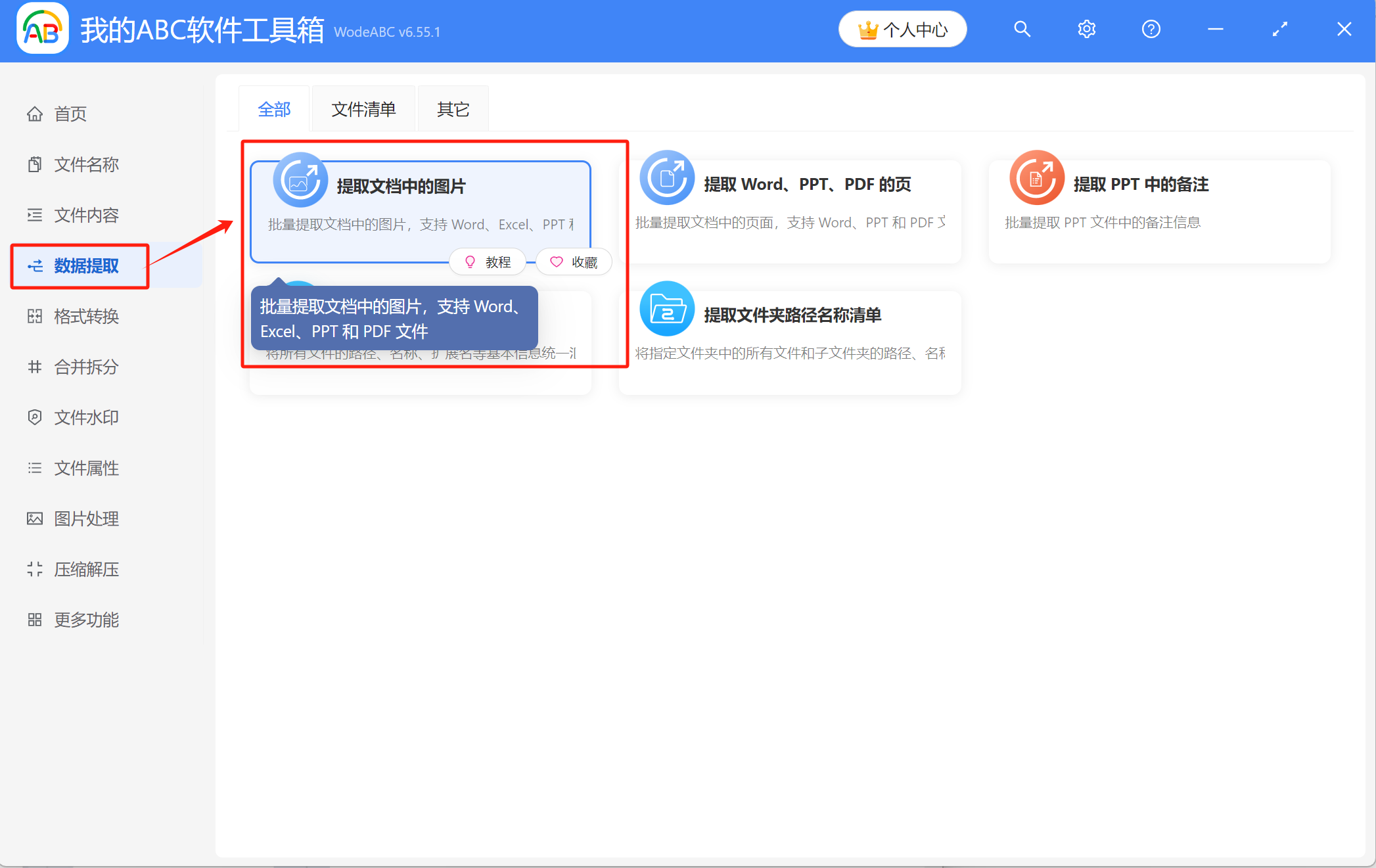The height and width of the screenshot is (868, 1376).
Task: Switch to the 文件清单 tab
Action: pyautogui.click(x=363, y=109)
